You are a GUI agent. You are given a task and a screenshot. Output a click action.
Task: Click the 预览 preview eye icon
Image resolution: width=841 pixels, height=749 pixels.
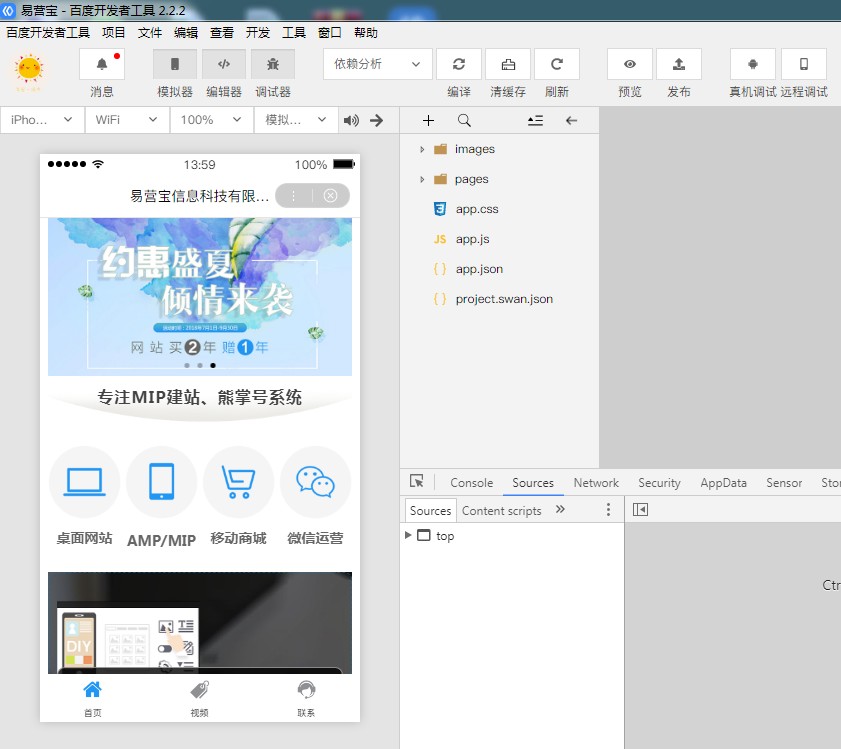[630, 64]
